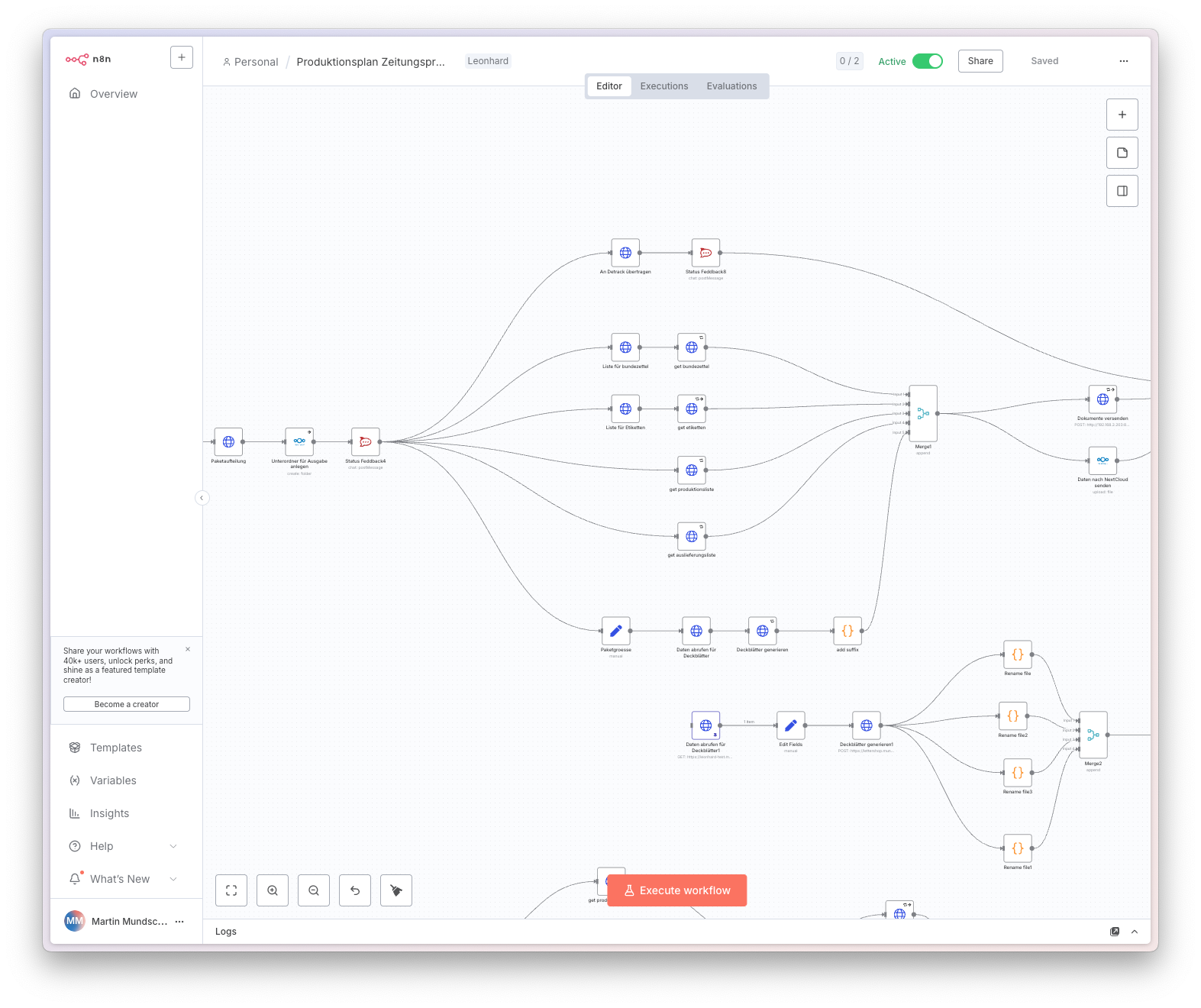Select the Paketgroesse edit node
This screenshot has height=1008, width=1201.
(x=615, y=631)
